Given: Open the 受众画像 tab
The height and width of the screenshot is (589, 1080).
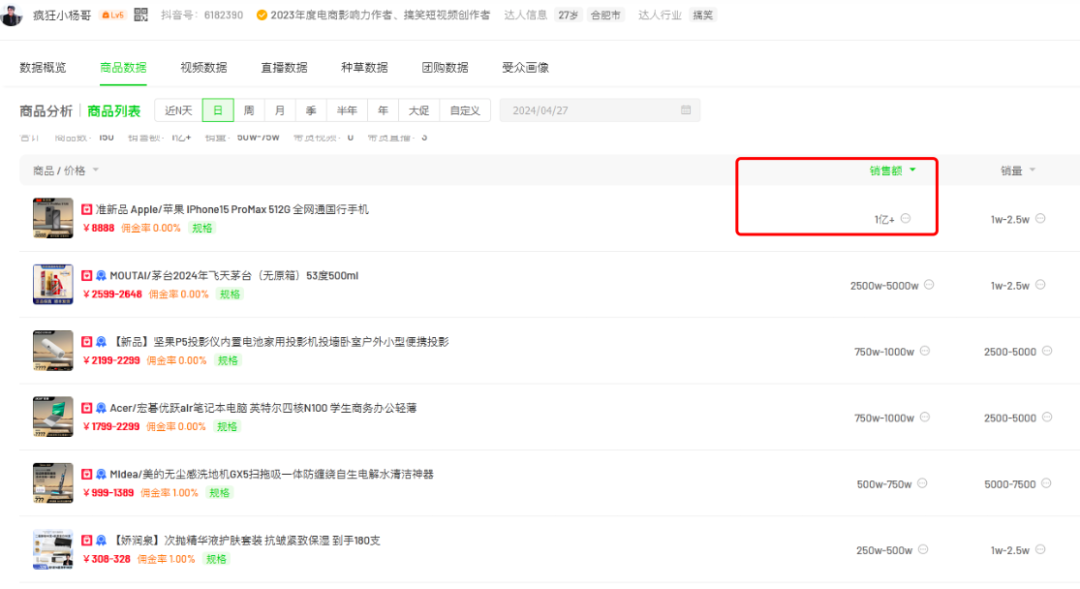Looking at the screenshot, I should (x=525, y=67).
